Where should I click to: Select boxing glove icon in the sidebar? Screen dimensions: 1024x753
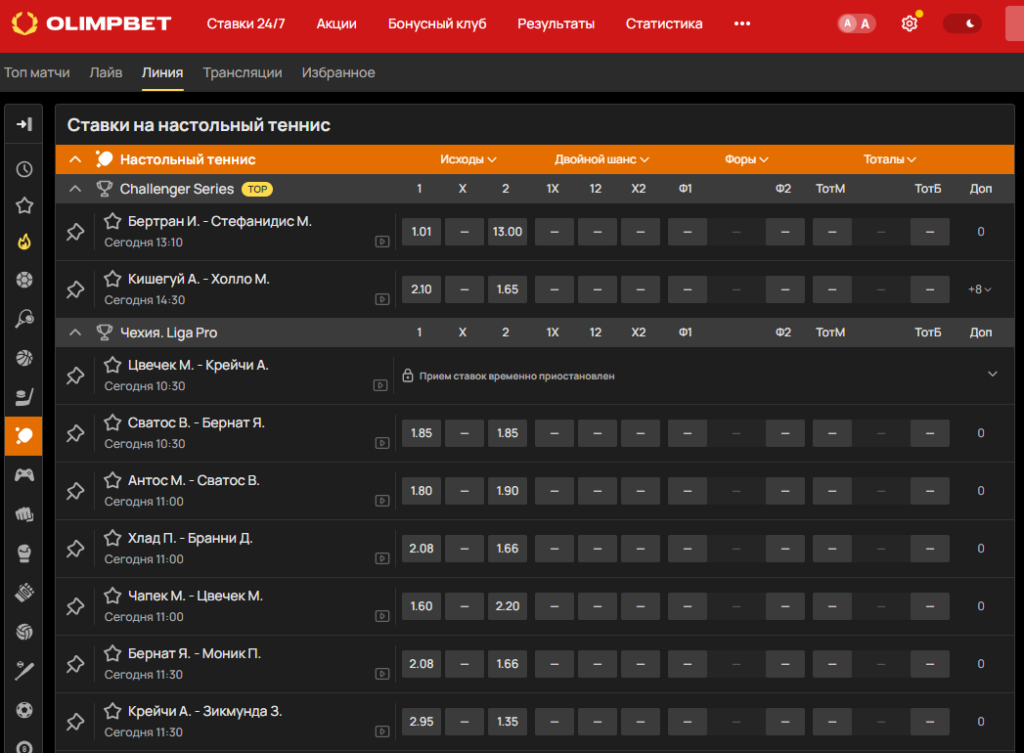24,554
